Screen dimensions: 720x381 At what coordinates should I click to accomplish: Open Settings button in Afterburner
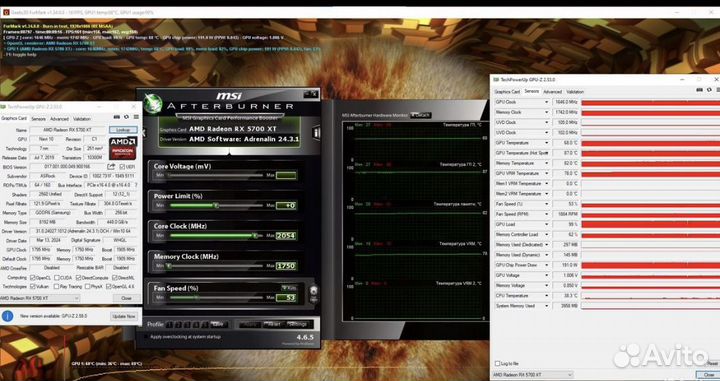pos(297,324)
